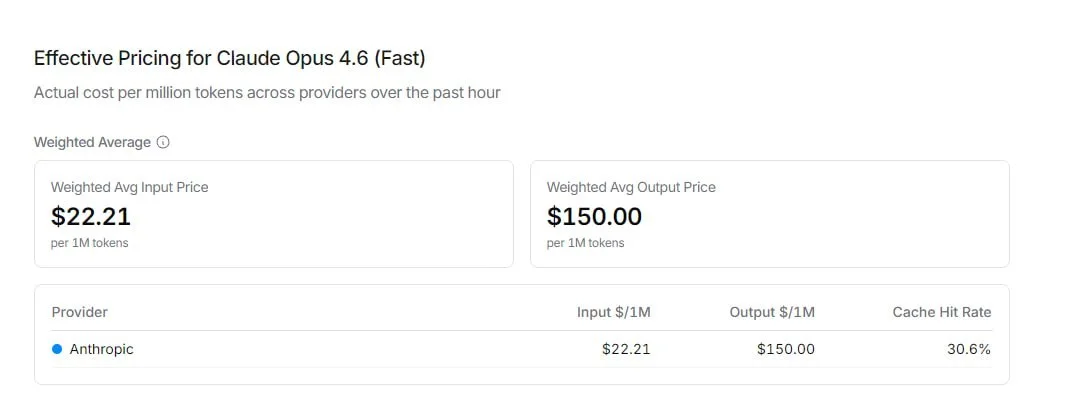This screenshot has width=1092, height=400.
Task: Click the 30.6% cache hit rate value
Action: click(970, 349)
